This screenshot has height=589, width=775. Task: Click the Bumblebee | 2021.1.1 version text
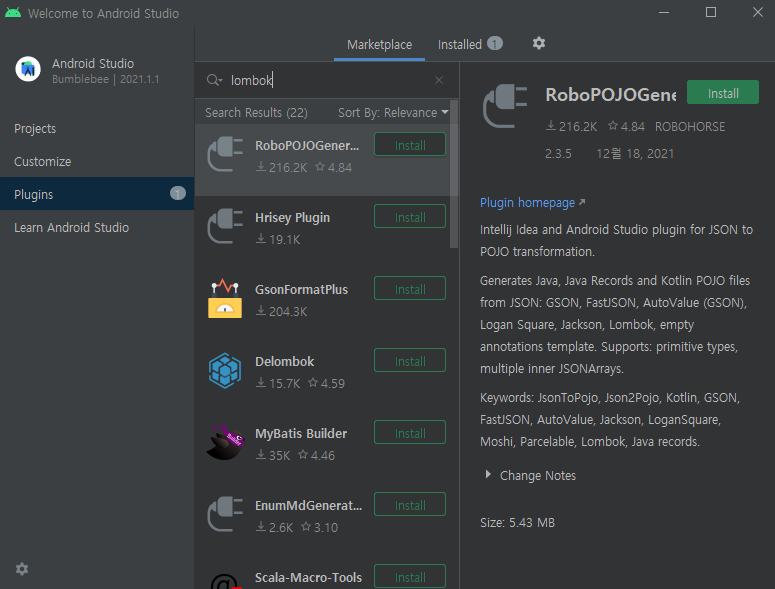pos(106,79)
